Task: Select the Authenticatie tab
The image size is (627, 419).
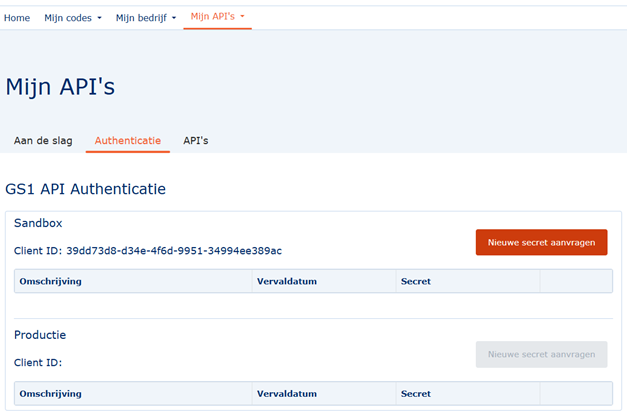Action: point(127,141)
